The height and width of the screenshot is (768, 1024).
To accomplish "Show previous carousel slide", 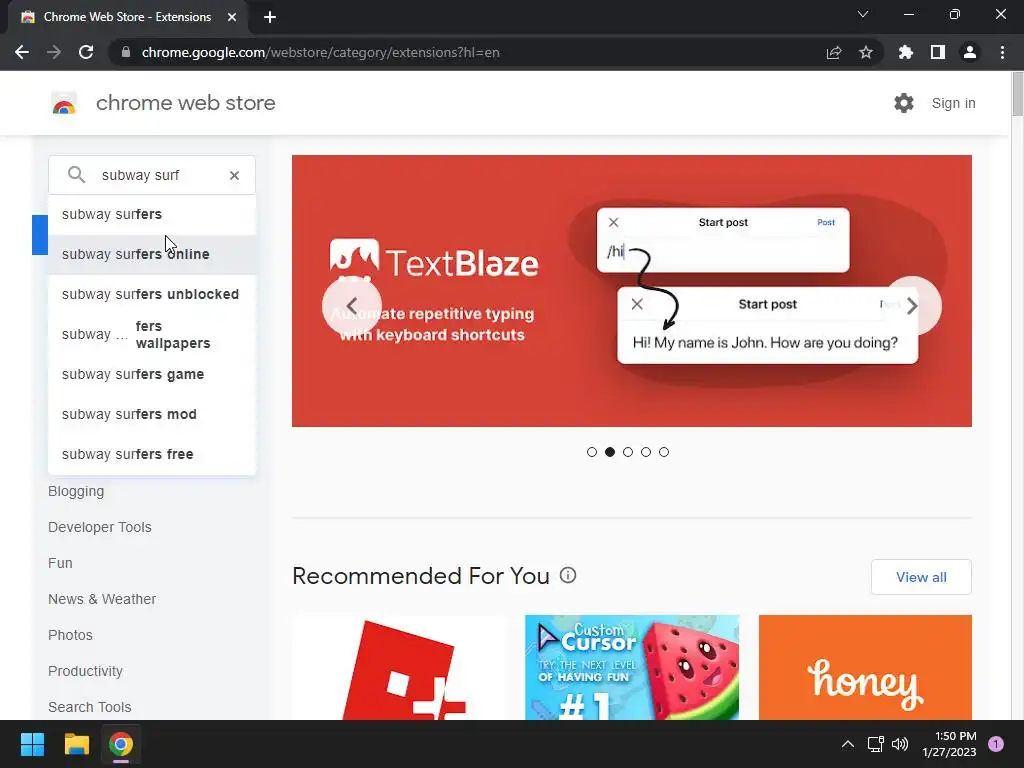I will 351,306.
